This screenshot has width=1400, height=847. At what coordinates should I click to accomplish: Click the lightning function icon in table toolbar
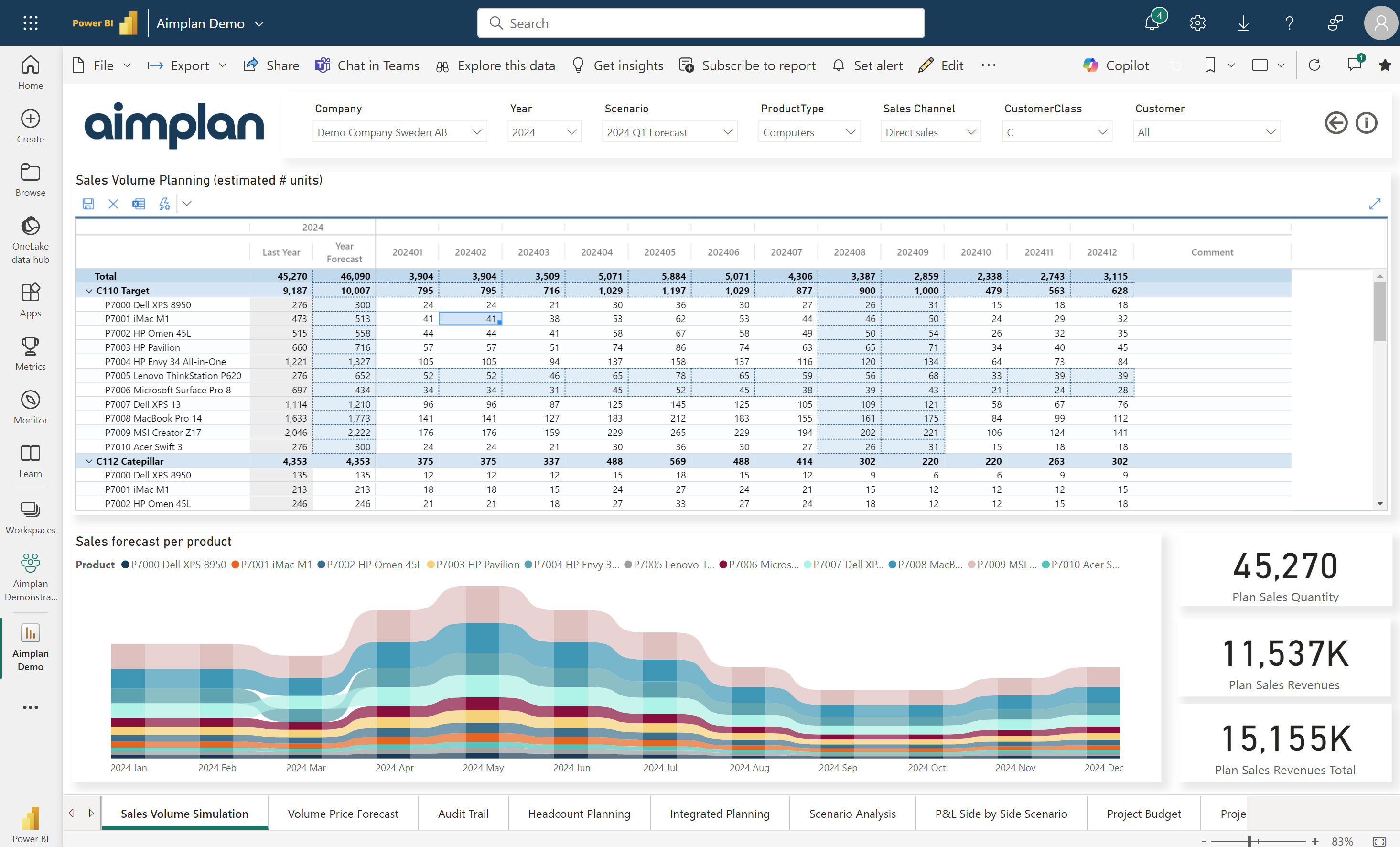(164, 204)
